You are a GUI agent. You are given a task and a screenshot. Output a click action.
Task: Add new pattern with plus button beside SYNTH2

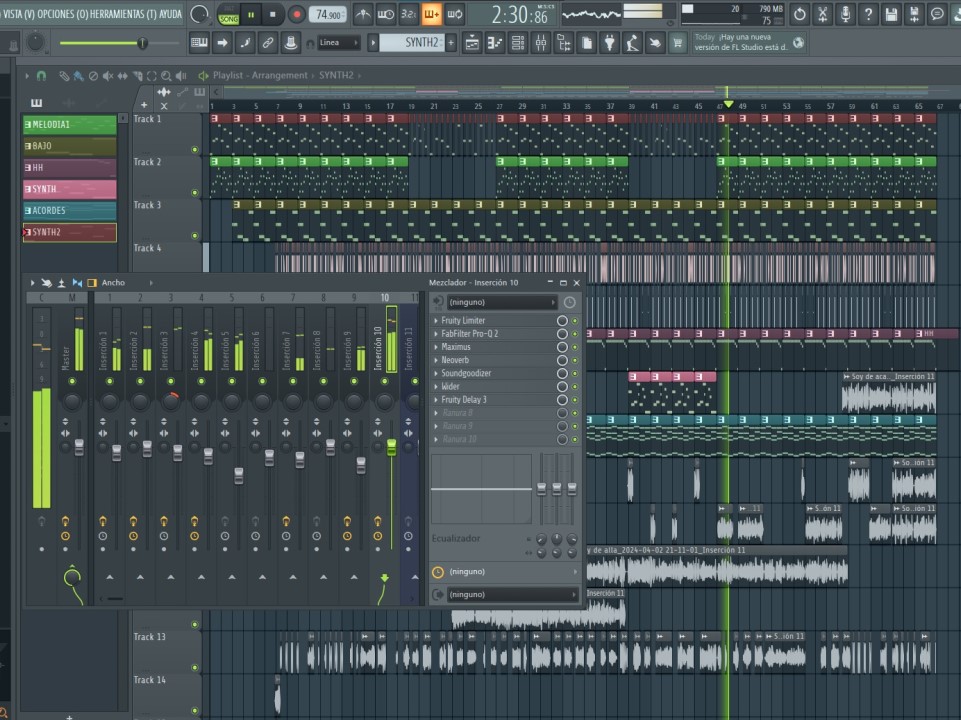451,43
